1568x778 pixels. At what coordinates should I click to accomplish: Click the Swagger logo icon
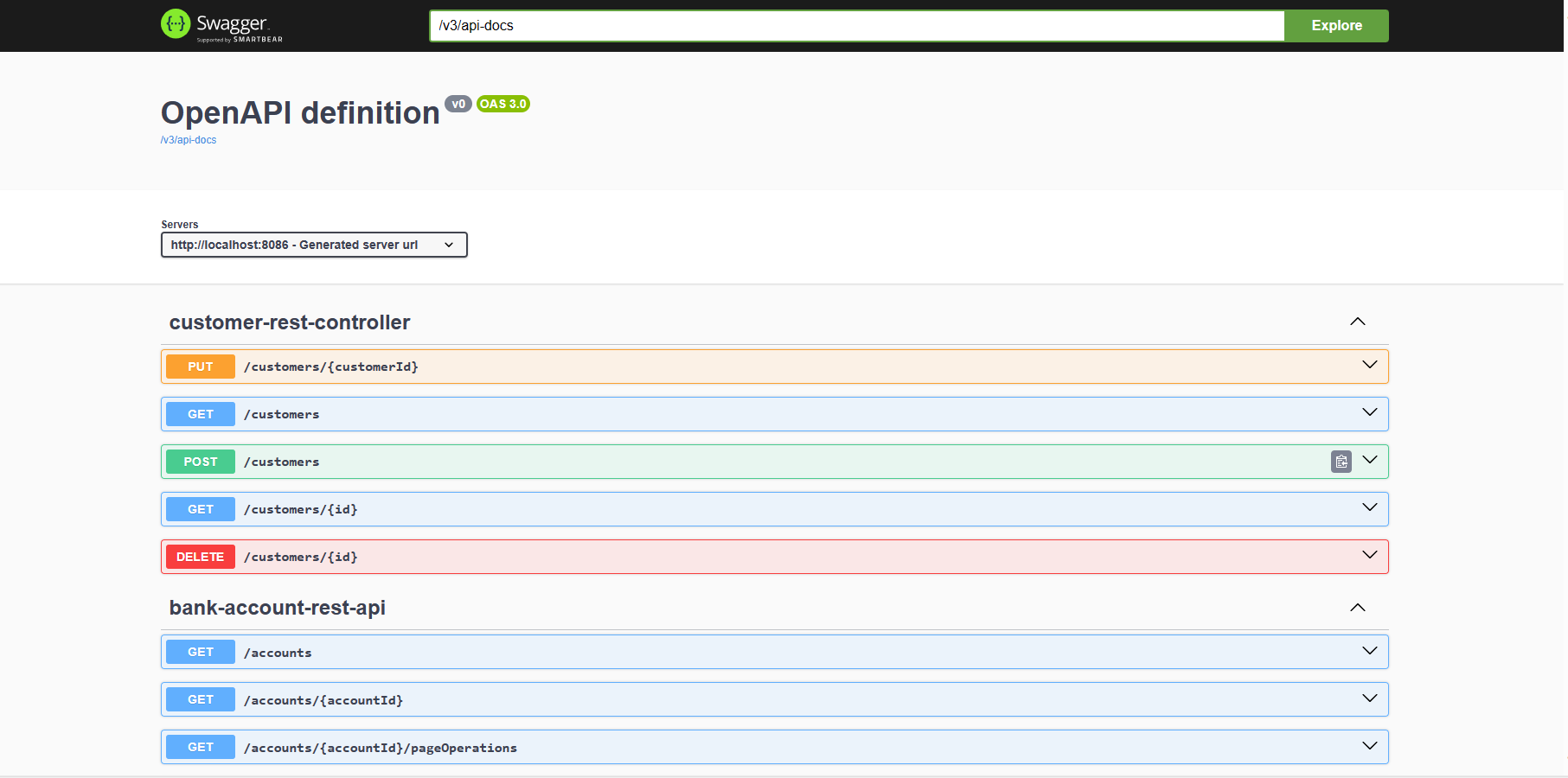[176, 24]
